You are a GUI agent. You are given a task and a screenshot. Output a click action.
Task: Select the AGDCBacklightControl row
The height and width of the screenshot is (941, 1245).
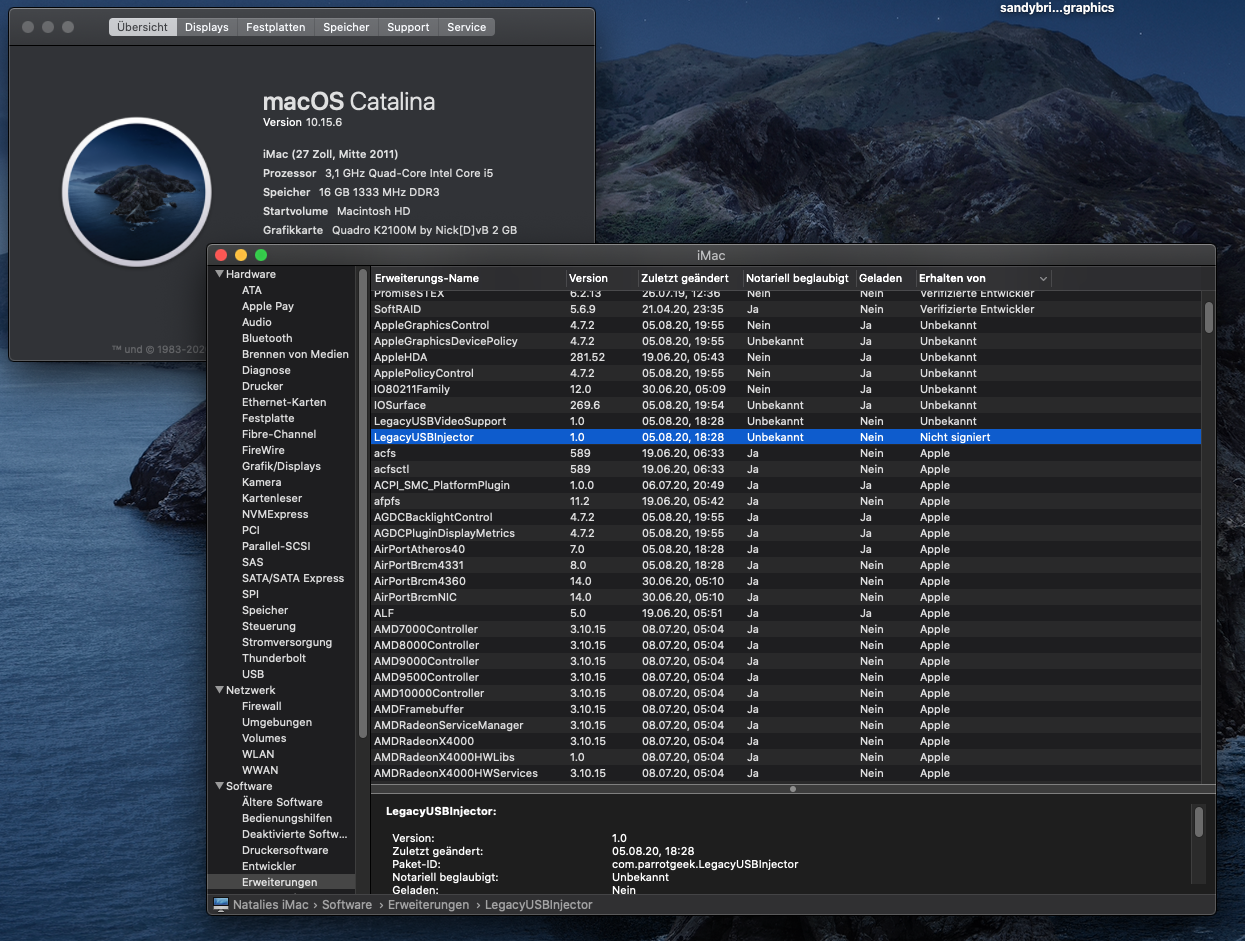786,517
